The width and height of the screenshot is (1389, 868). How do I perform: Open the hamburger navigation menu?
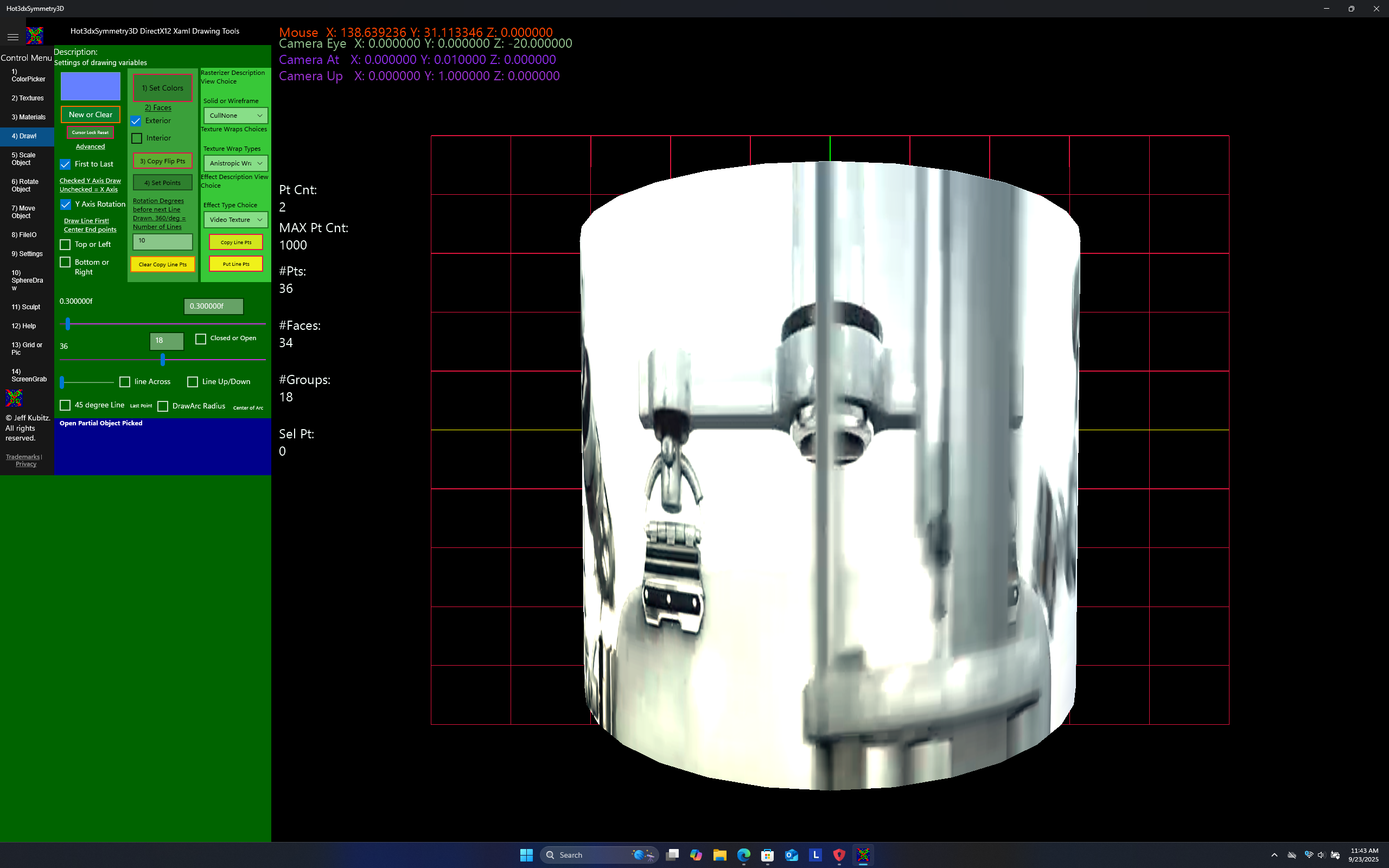(12, 37)
